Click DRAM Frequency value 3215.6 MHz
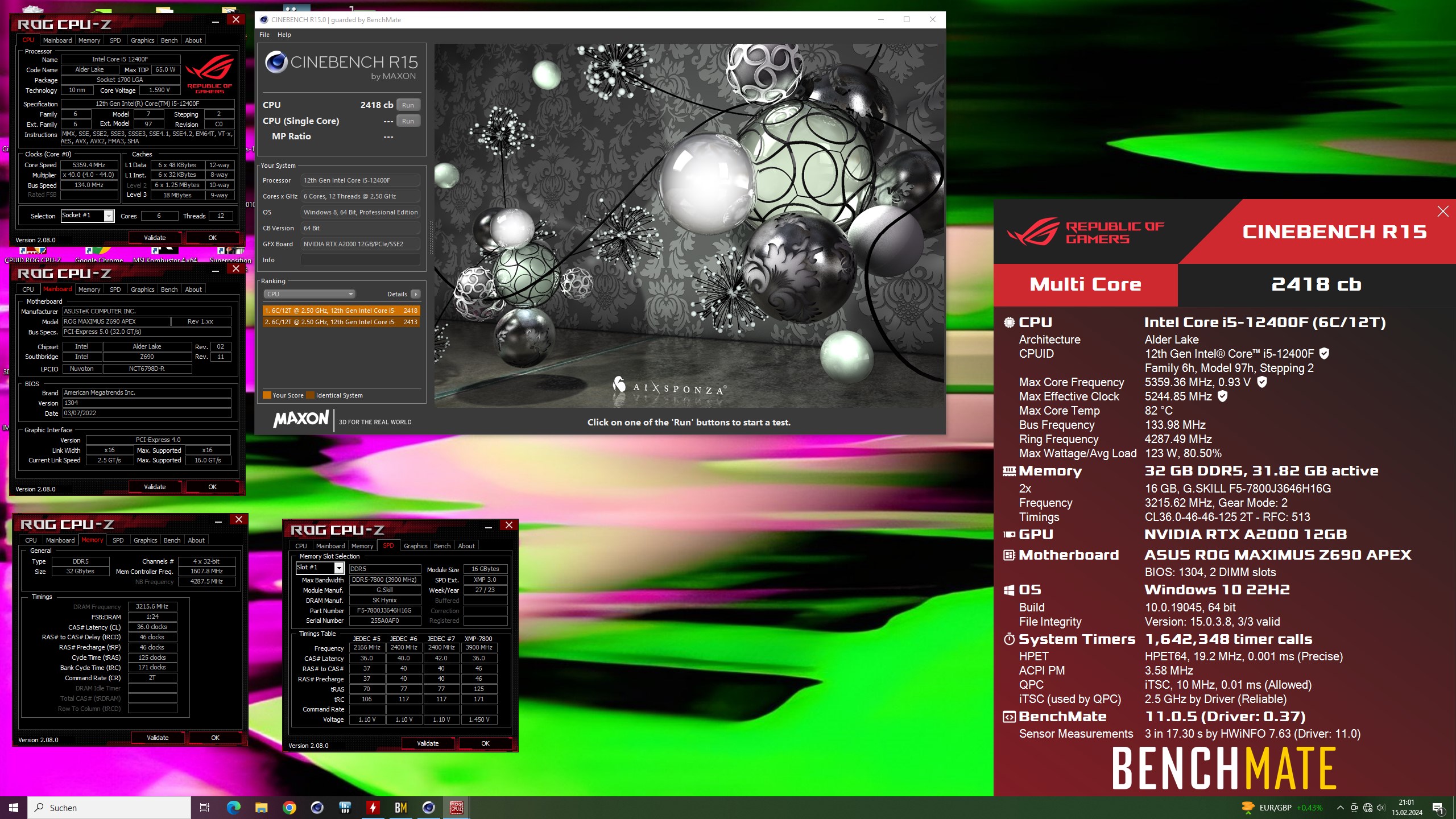The height and width of the screenshot is (819, 1456). [152, 606]
